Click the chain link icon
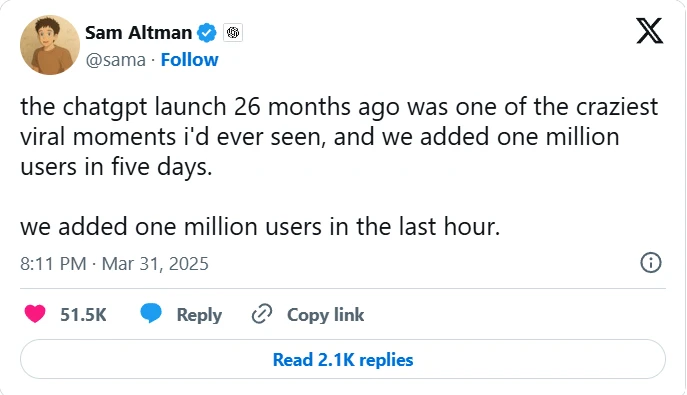 (x=262, y=314)
